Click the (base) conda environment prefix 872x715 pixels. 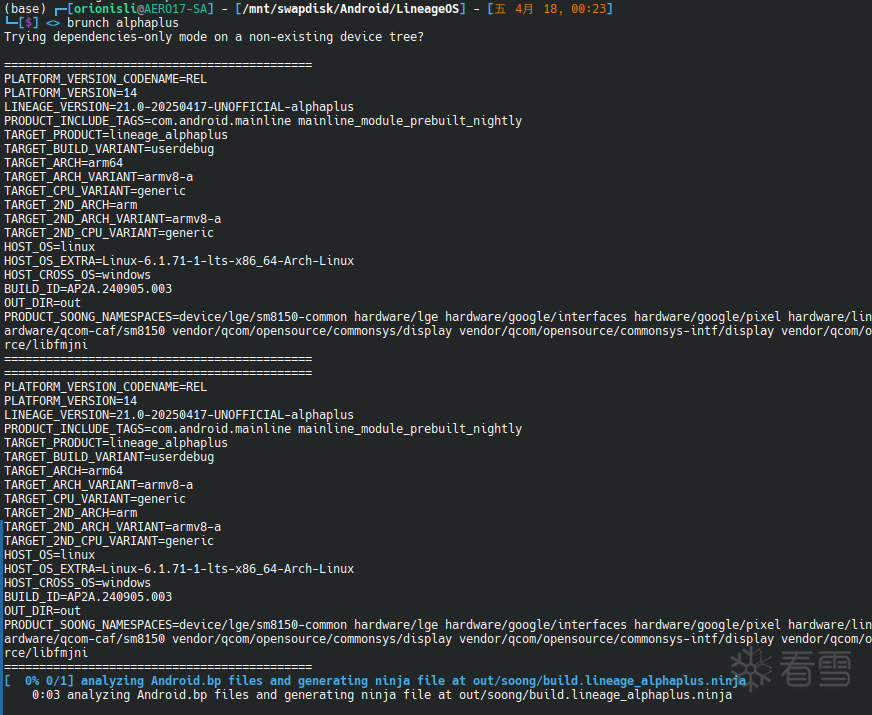25,9
